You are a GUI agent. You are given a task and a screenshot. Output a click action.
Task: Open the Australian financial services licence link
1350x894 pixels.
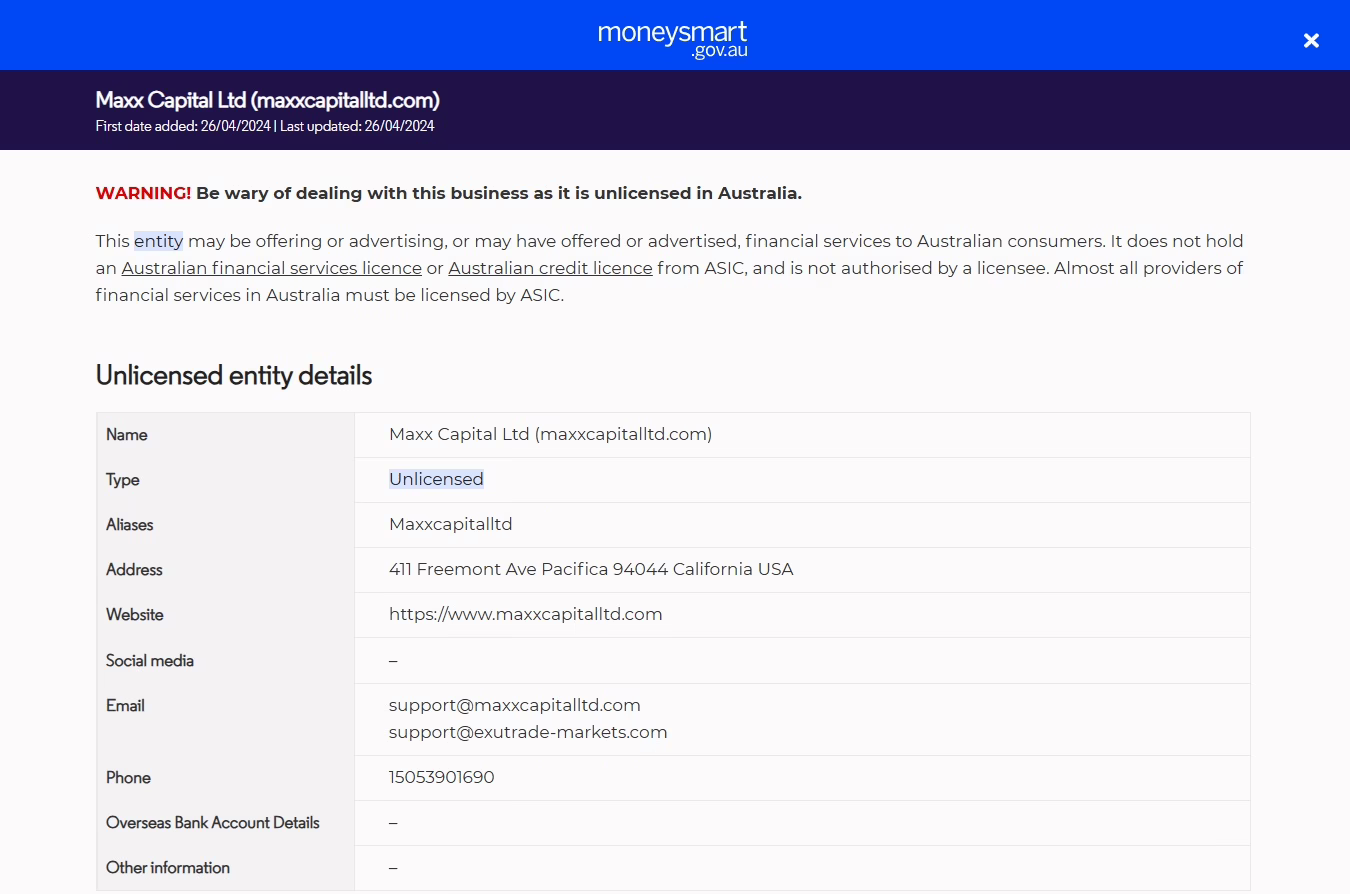point(271,268)
